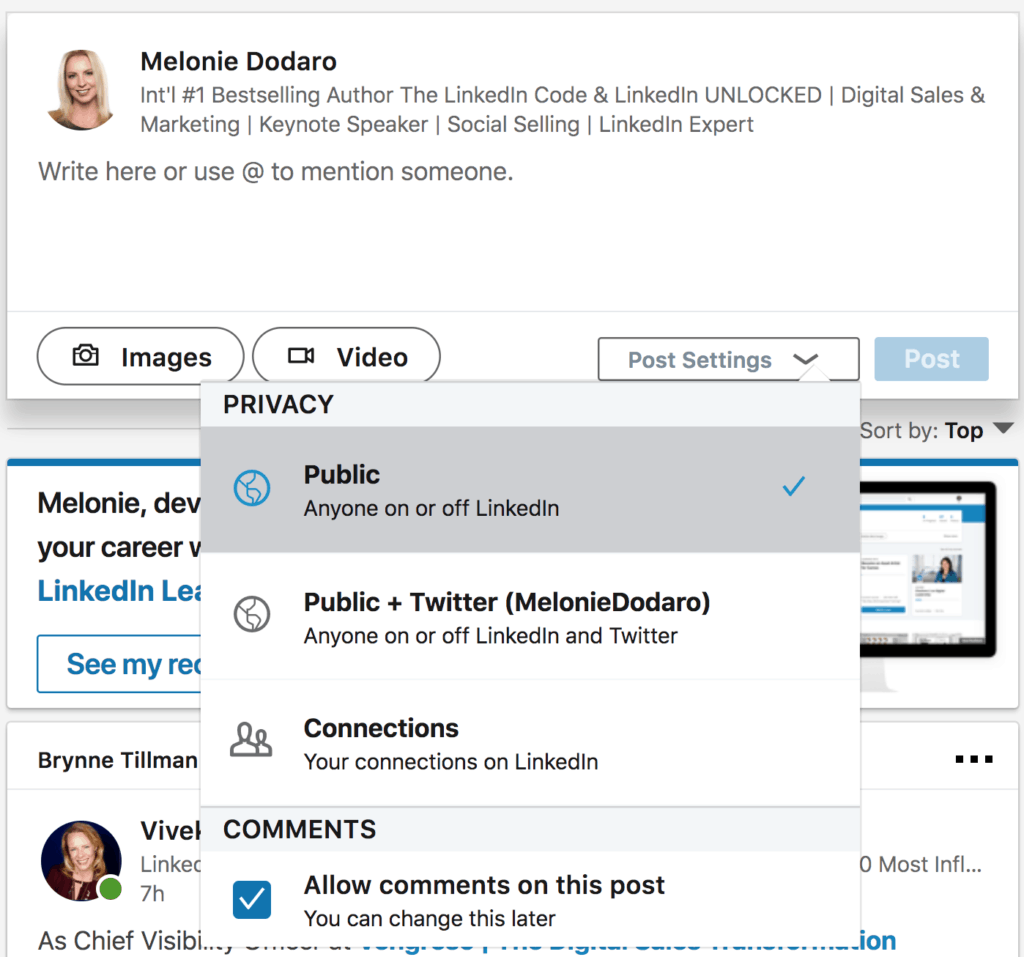
Task: Click the Brynne Tillman name text
Action: coord(118,760)
